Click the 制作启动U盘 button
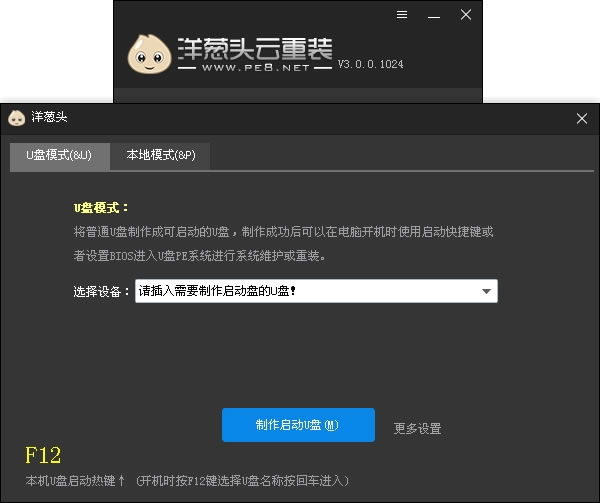This screenshot has height=503, width=600. 298,425
